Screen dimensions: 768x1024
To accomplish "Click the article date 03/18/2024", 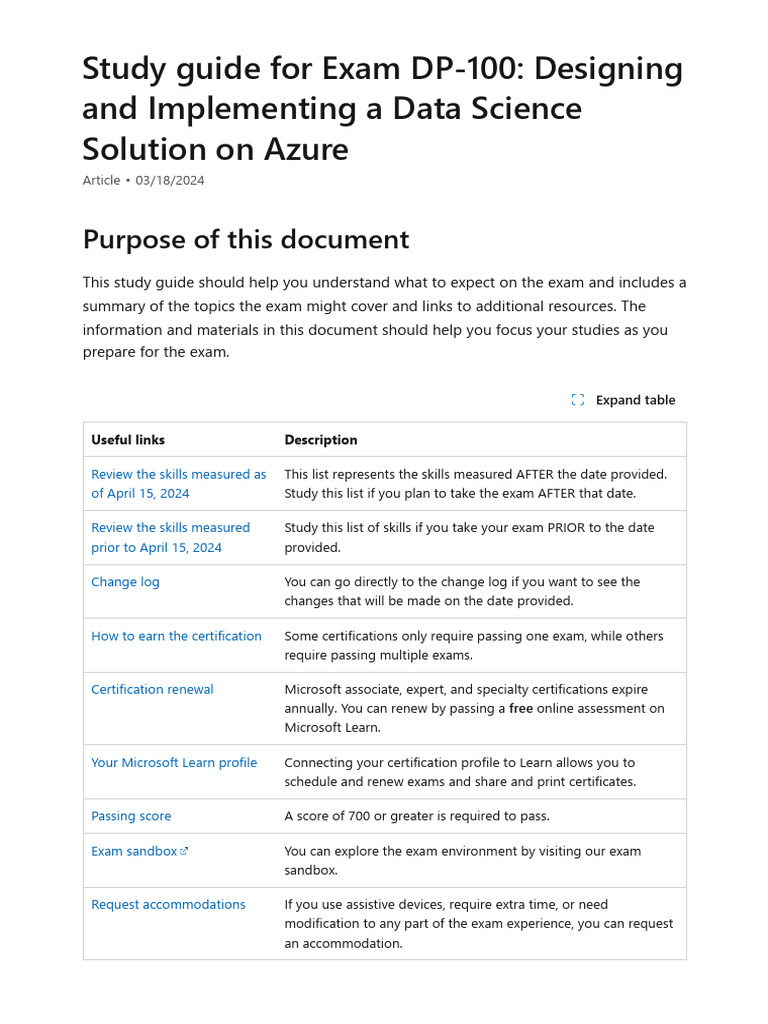I will (170, 180).
